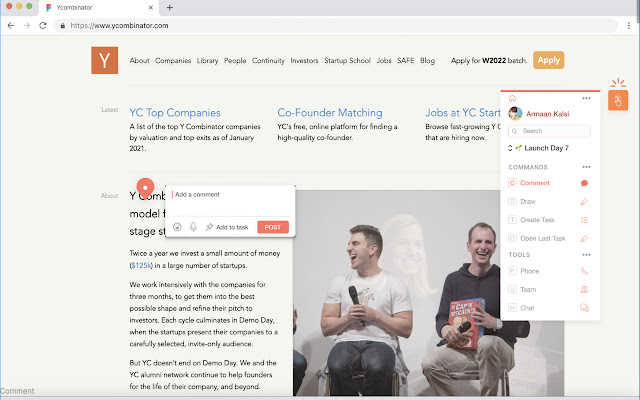Click the browser back arrow

click(x=11, y=25)
